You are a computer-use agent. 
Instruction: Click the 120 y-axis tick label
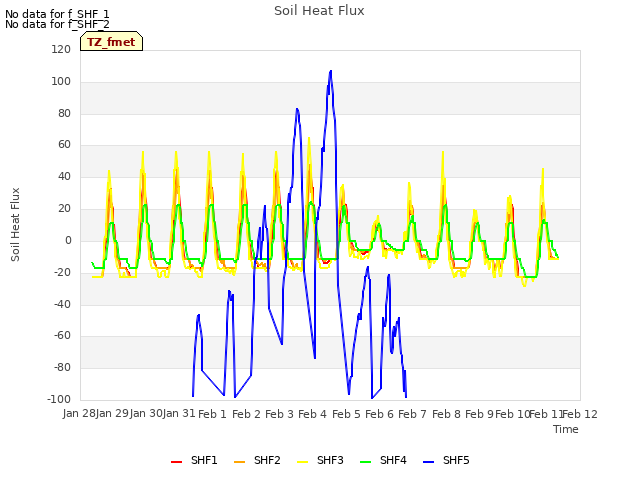(x=61, y=49)
